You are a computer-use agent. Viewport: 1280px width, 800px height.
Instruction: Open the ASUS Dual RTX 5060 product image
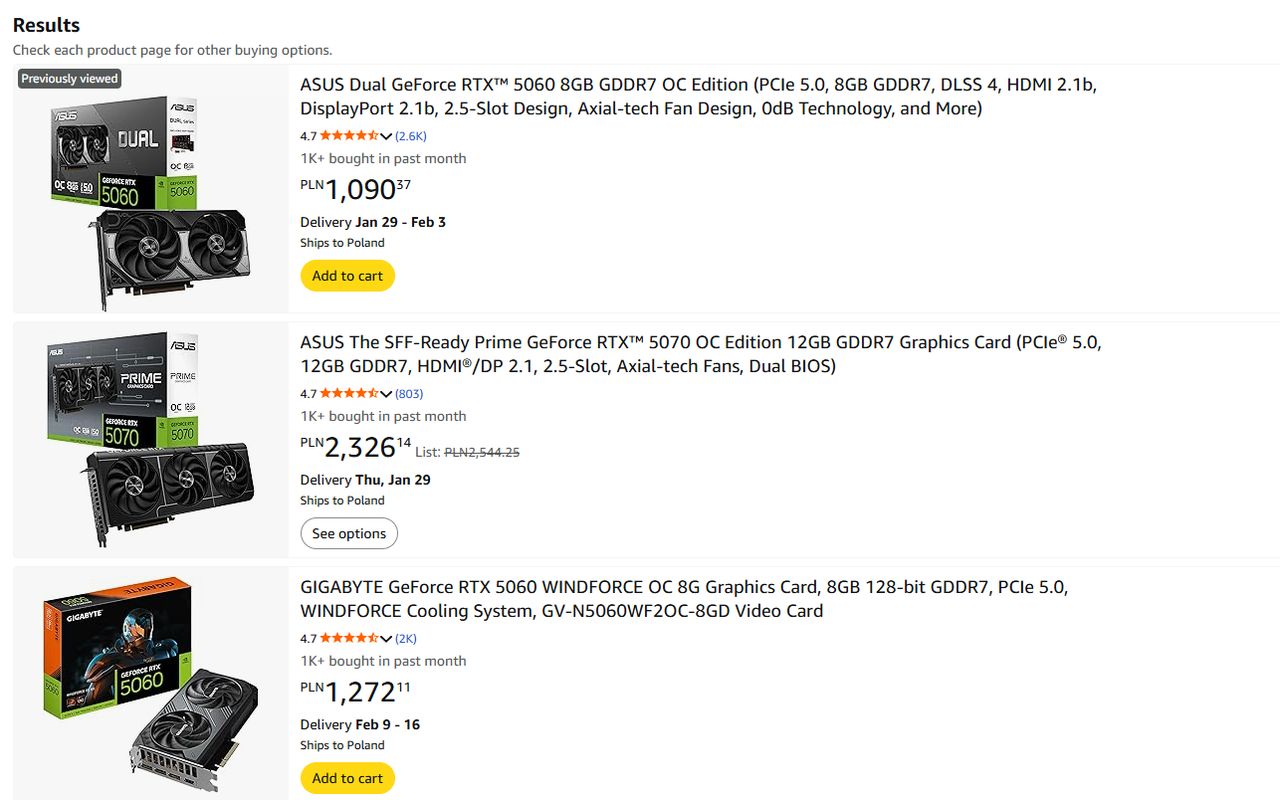pos(150,190)
